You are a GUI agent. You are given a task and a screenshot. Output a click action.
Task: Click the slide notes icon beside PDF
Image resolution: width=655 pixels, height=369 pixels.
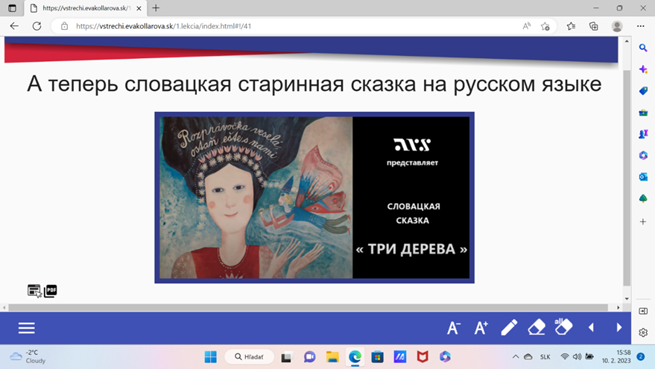[x=34, y=291]
